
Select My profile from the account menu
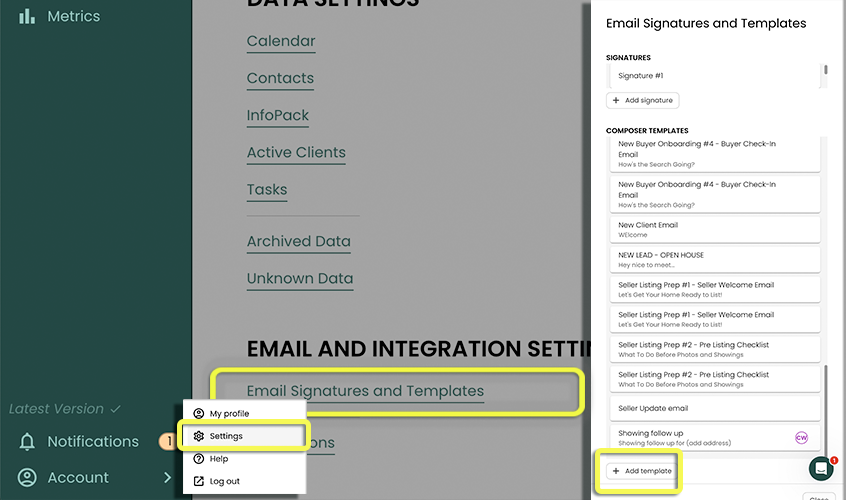coord(229,414)
